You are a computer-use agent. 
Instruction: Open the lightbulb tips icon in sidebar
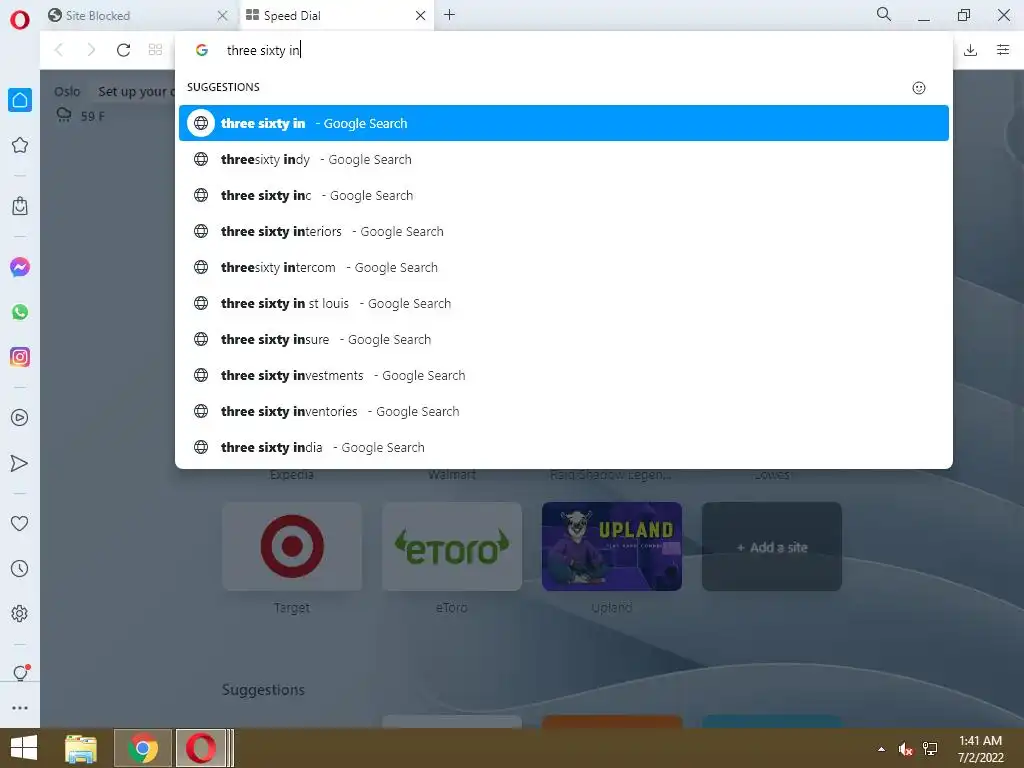click(21, 673)
